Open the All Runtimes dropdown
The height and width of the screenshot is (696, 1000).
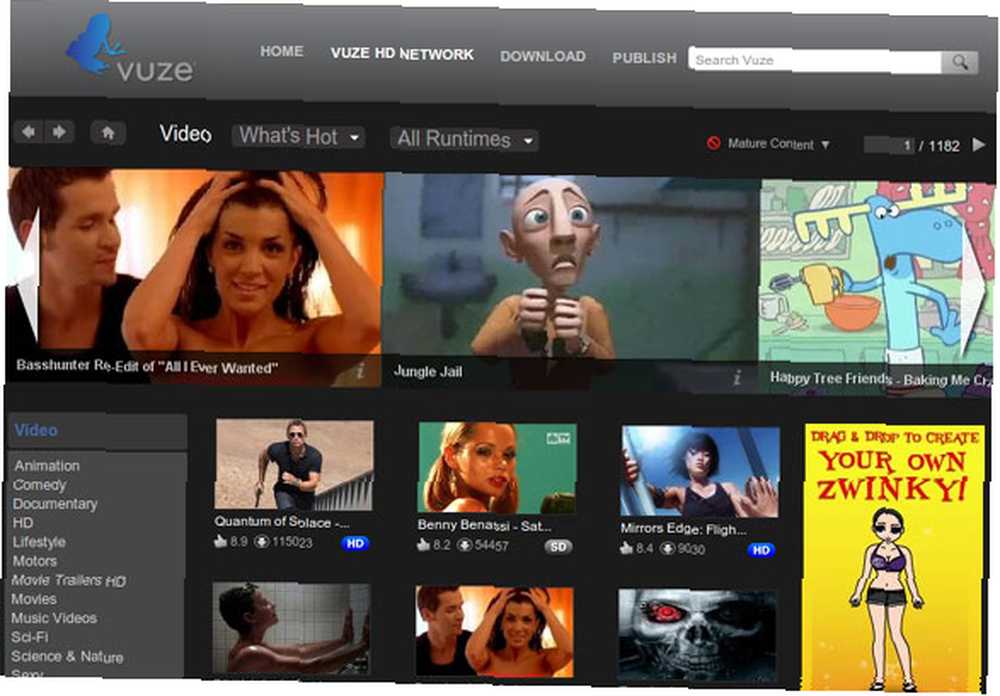pyautogui.click(x=464, y=139)
